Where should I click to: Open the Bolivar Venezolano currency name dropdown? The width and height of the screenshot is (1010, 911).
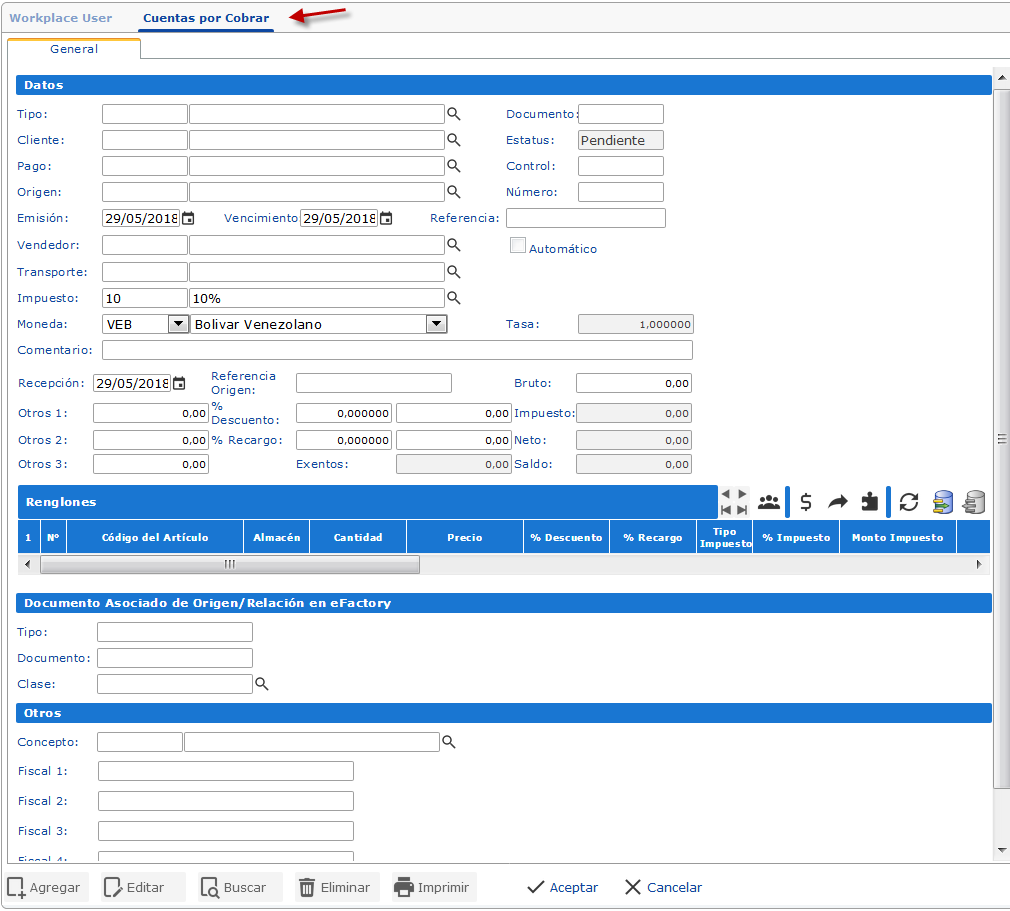436,324
